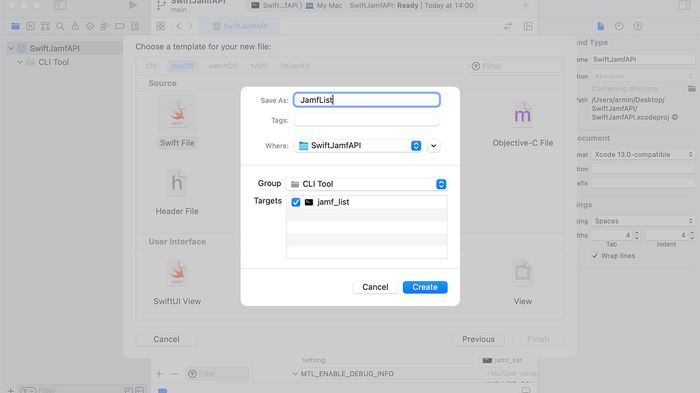This screenshot has width=700, height=393.
Task: Open the SwiftJamfAPI editor tab
Action: point(240,26)
